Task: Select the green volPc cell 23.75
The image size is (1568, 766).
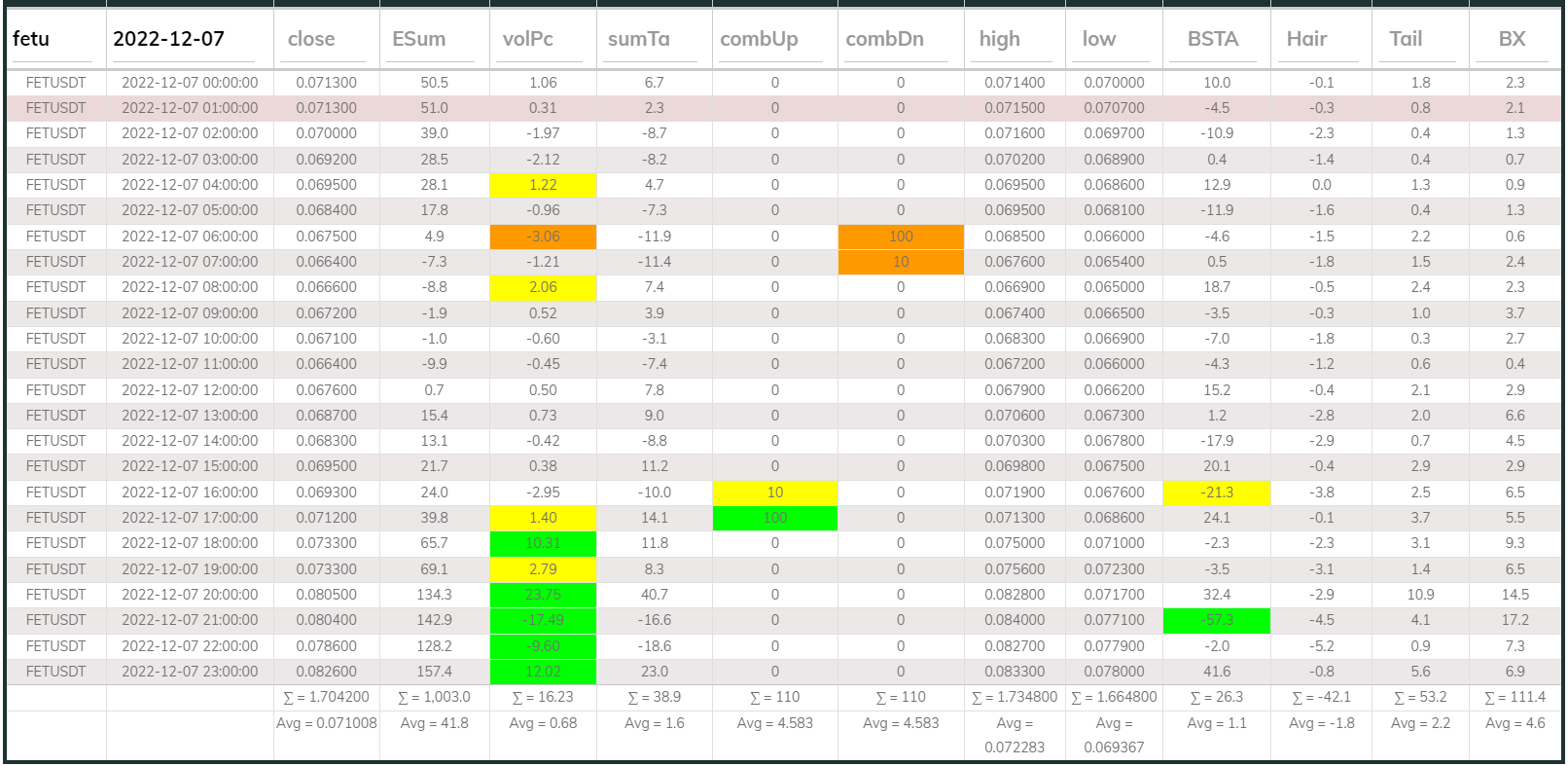Action: pos(543,595)
